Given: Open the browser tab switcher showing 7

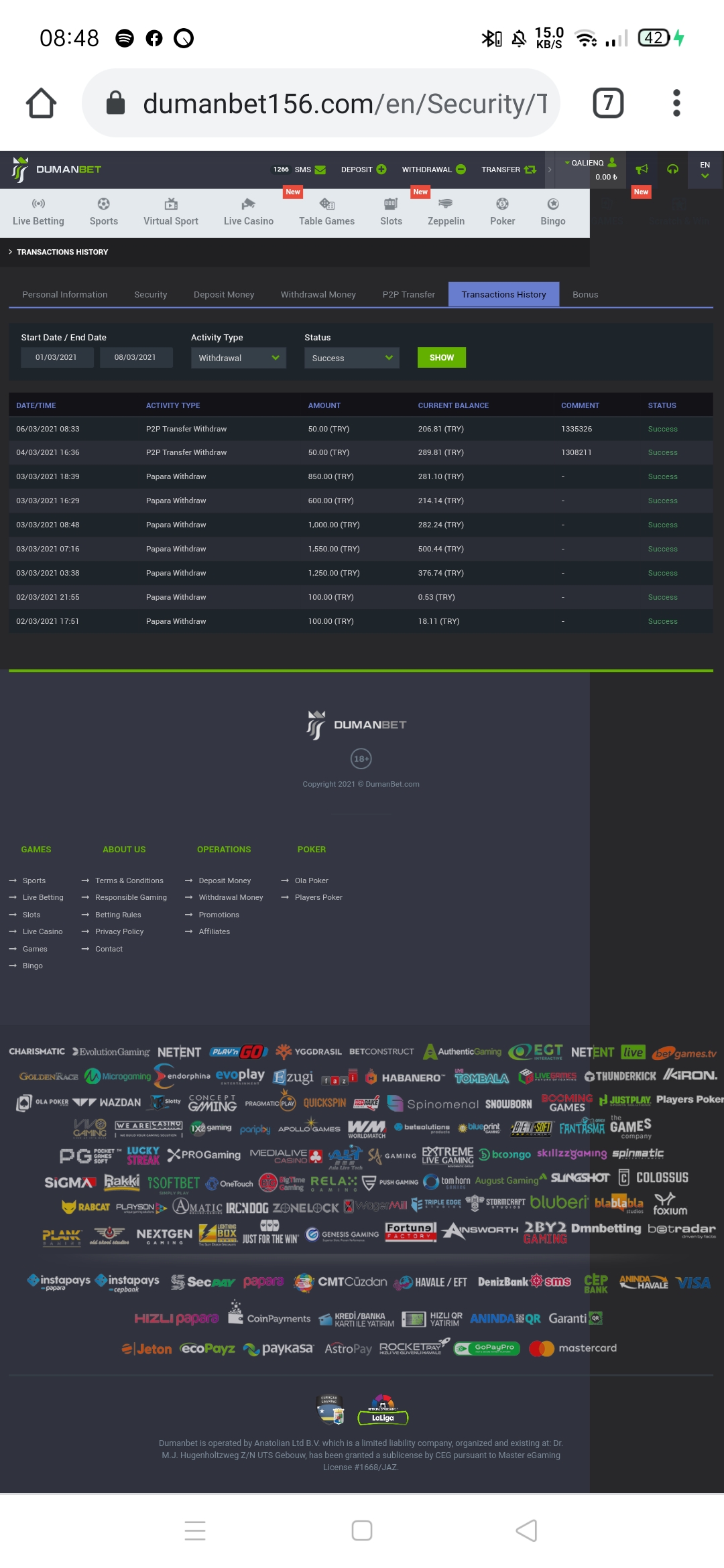Looking at the screenshot, I should [x=608, y=103].
